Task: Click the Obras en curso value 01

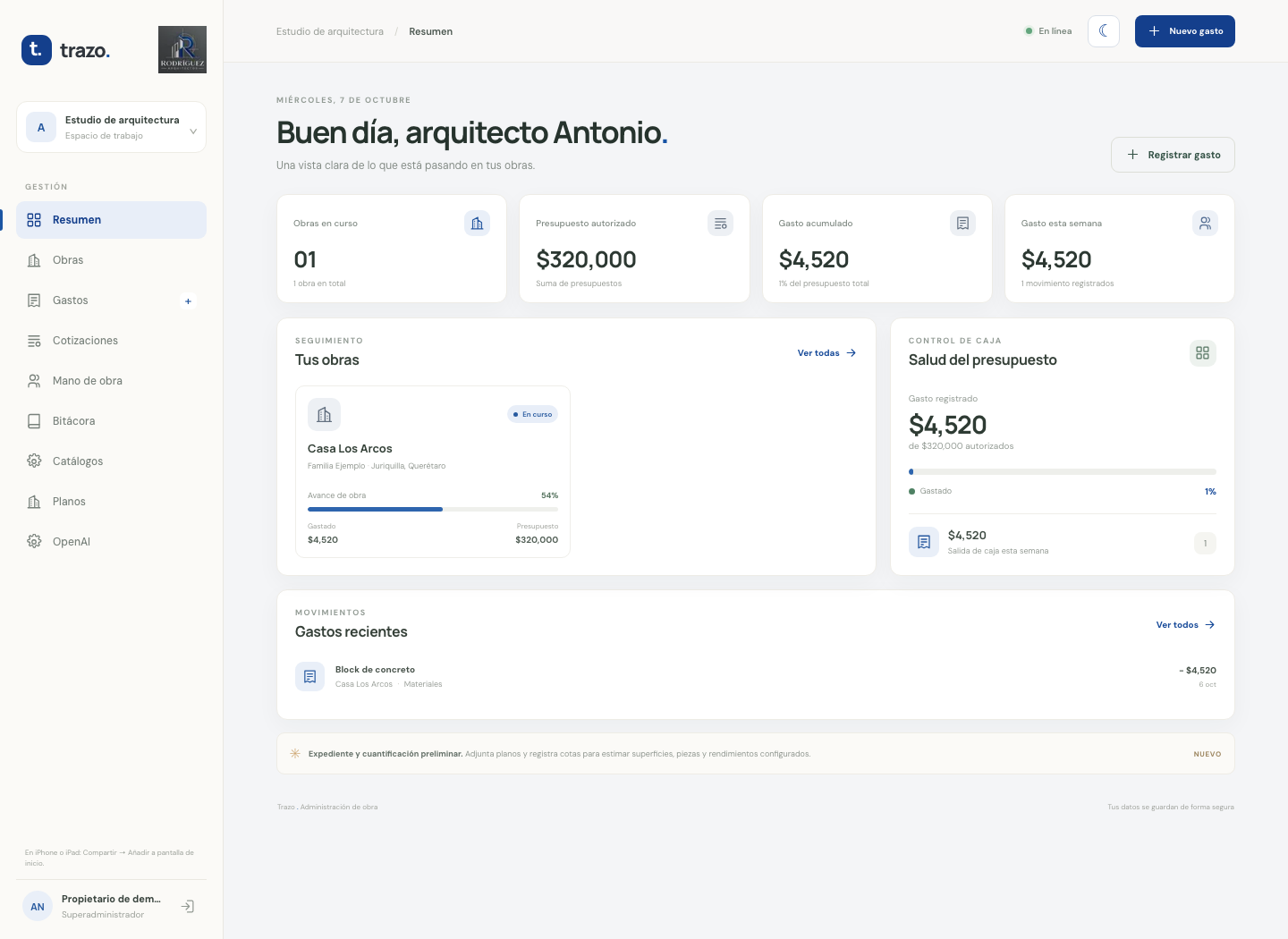Action: tap(305, 259)
